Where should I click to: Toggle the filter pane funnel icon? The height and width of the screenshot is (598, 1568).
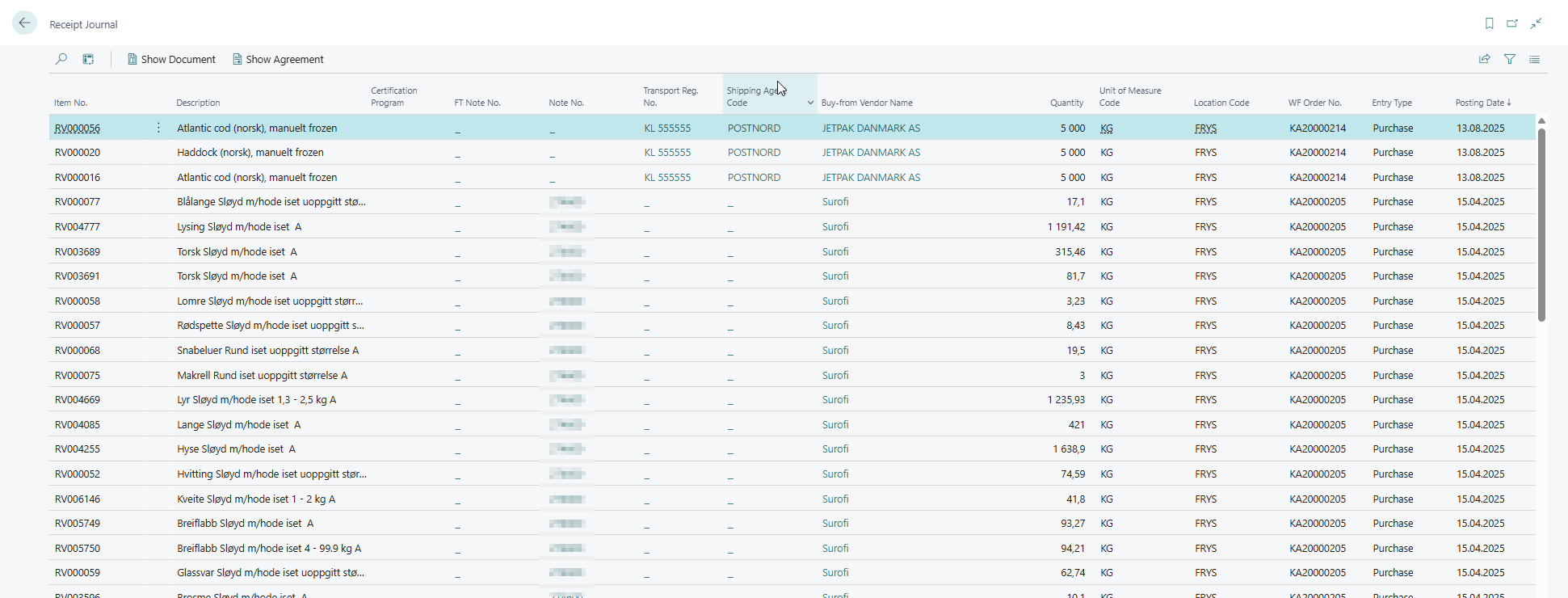click(1509, 59)
